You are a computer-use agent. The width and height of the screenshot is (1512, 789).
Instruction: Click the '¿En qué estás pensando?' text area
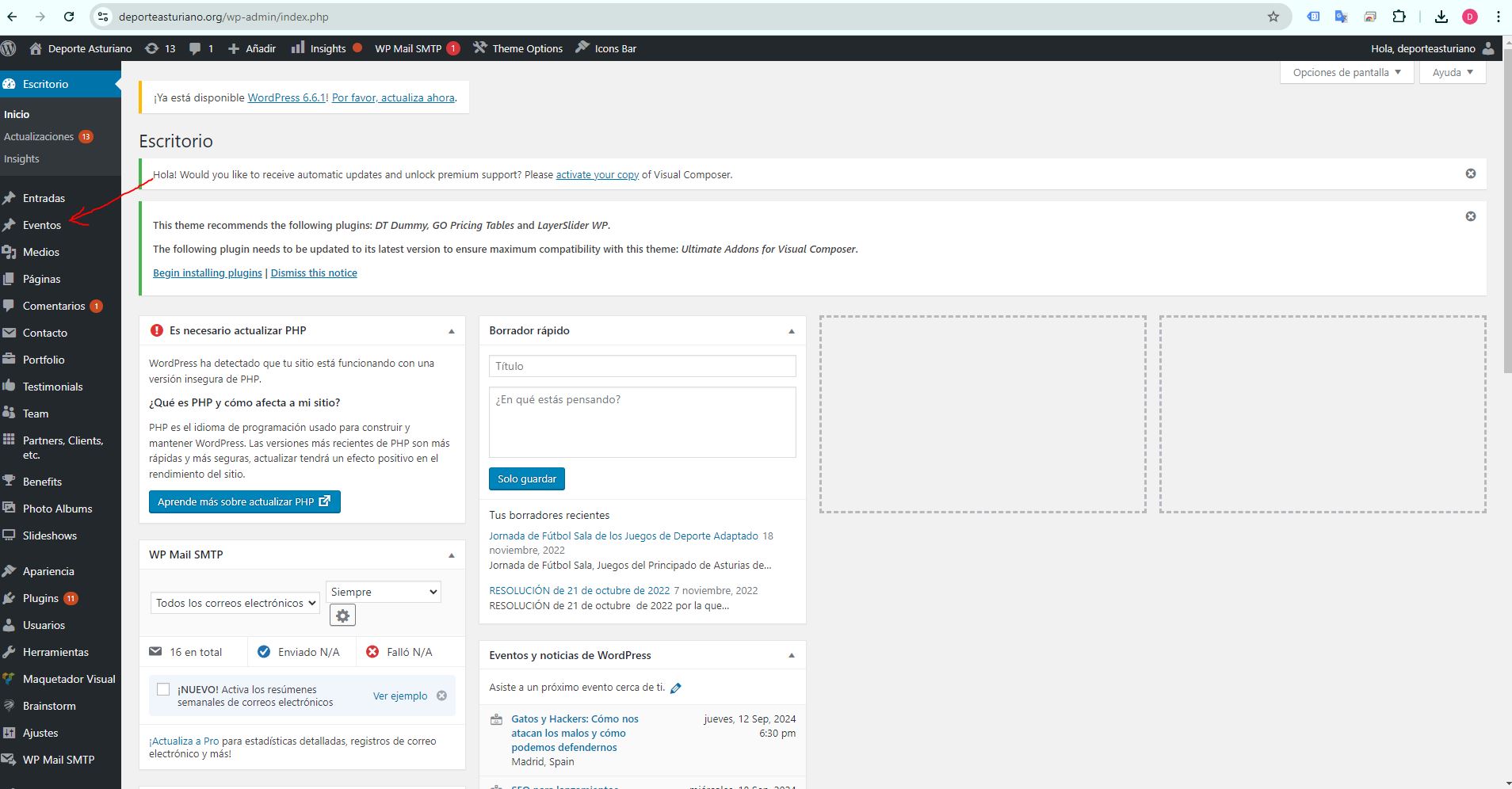[642, 422]
